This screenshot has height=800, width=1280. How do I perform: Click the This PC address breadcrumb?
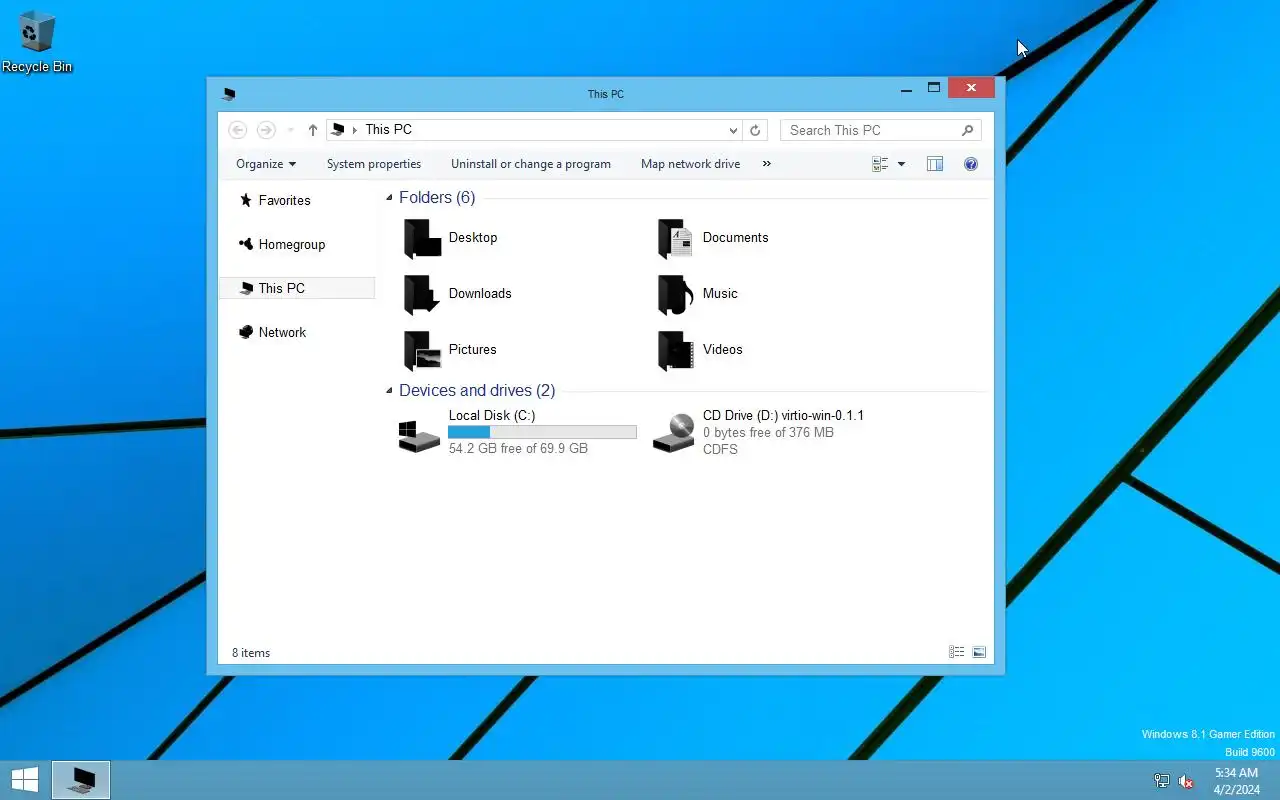[x=389, y=129]
